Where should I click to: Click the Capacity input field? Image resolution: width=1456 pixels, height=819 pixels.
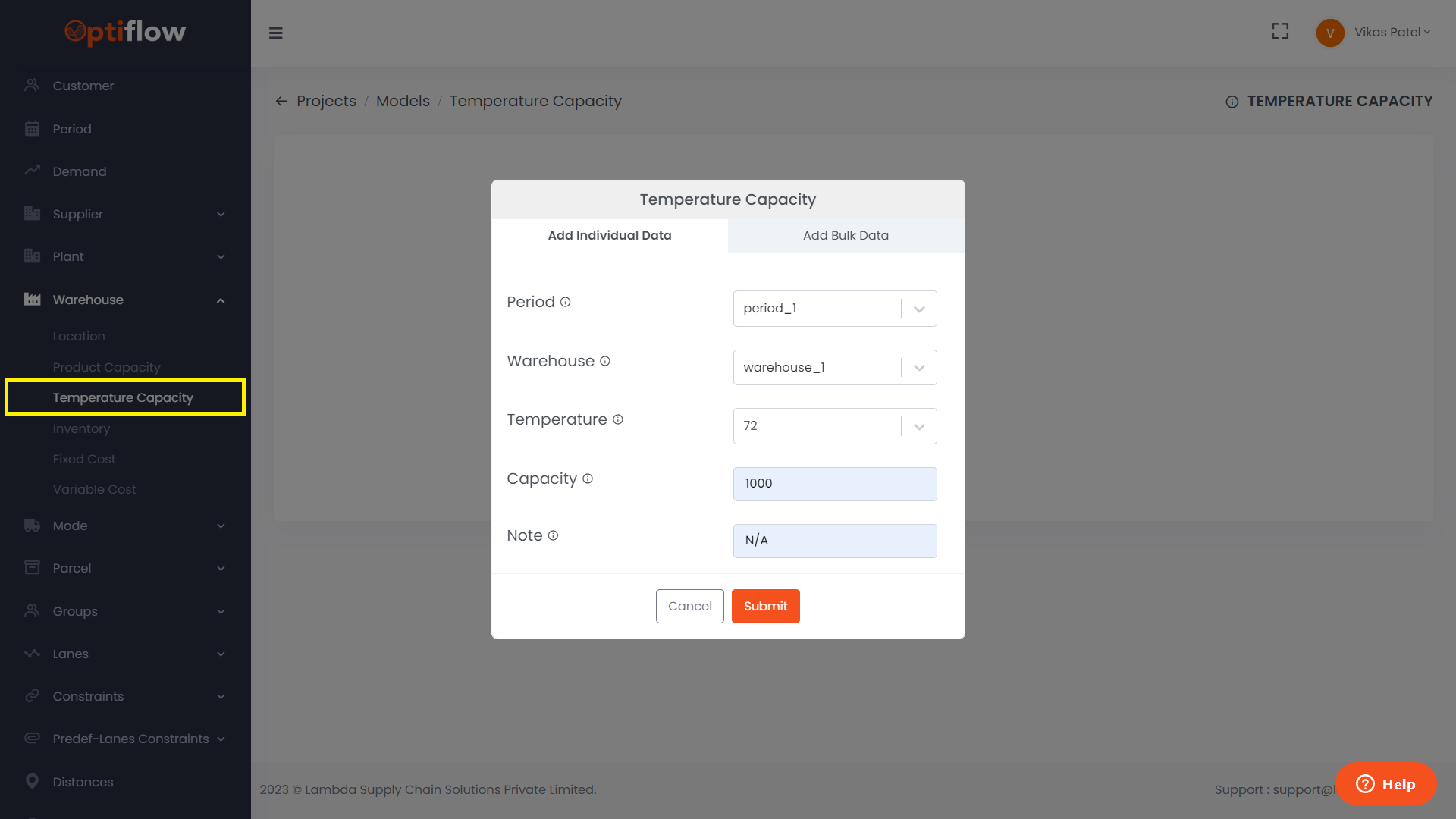click(x=834, y=484)
